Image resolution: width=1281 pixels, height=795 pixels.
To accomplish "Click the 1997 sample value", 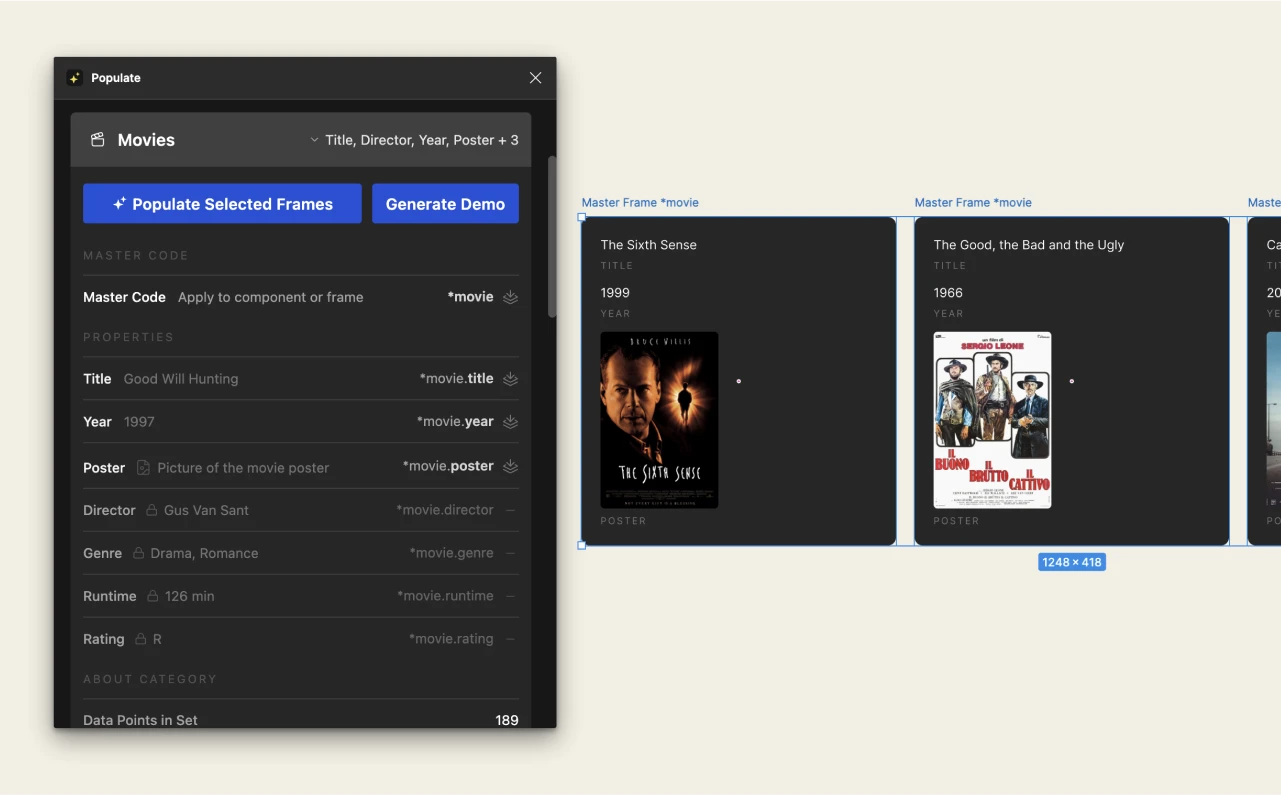I will pyautogui.click(x=139, y=422).
